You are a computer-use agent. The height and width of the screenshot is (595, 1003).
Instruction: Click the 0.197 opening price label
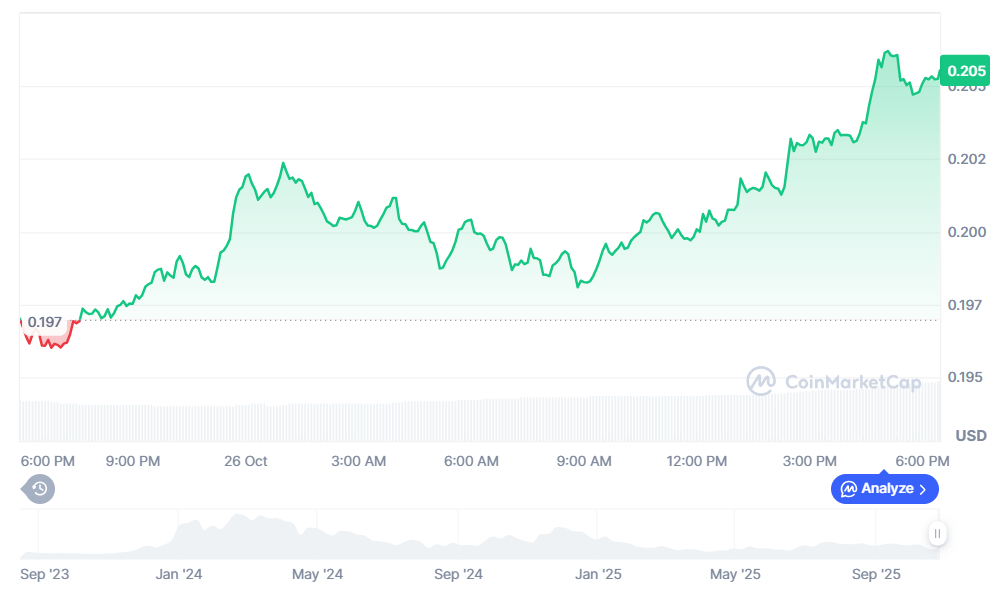[x=45, y=322]
